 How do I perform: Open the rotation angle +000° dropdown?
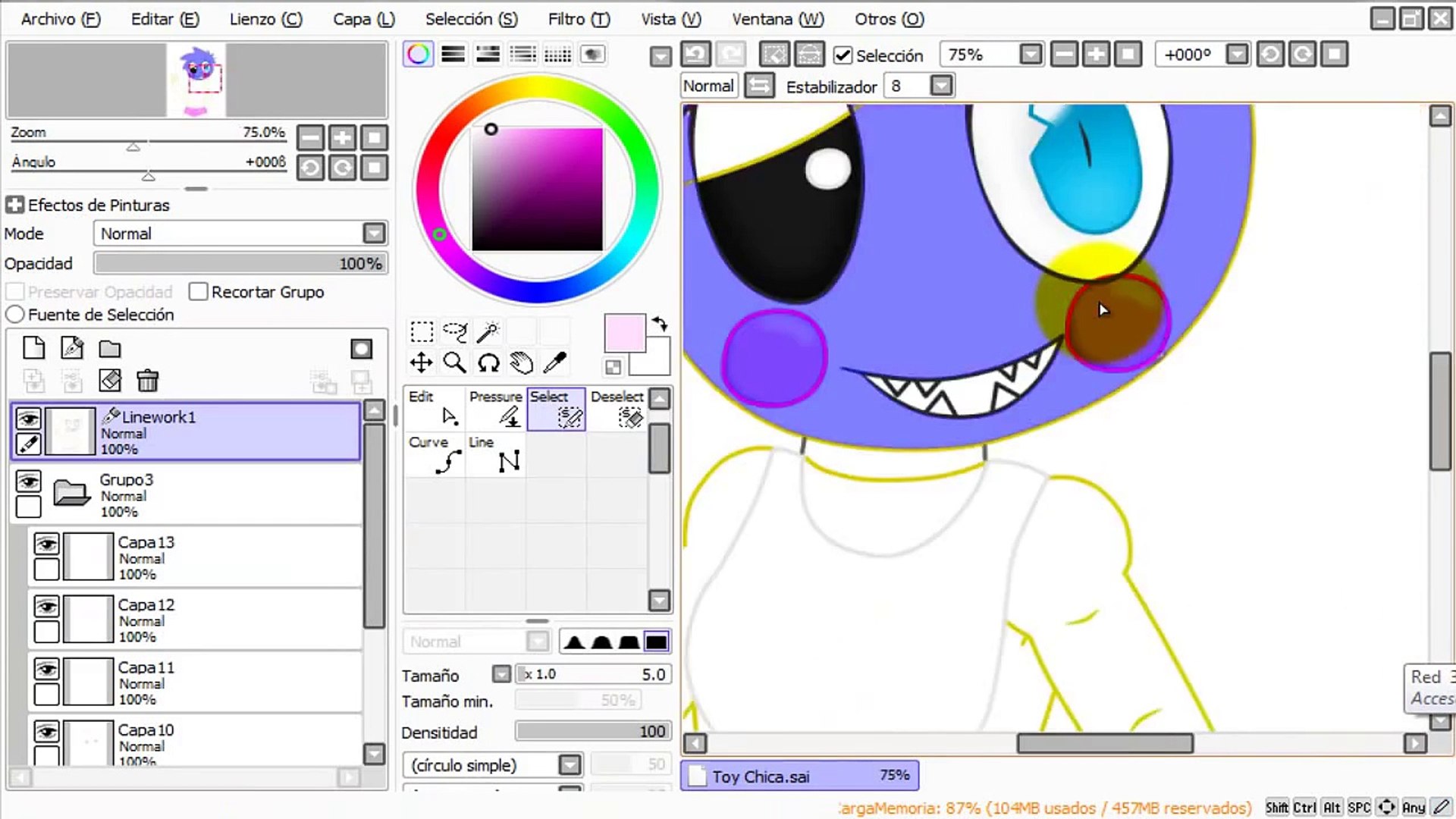coord(1237,55)
